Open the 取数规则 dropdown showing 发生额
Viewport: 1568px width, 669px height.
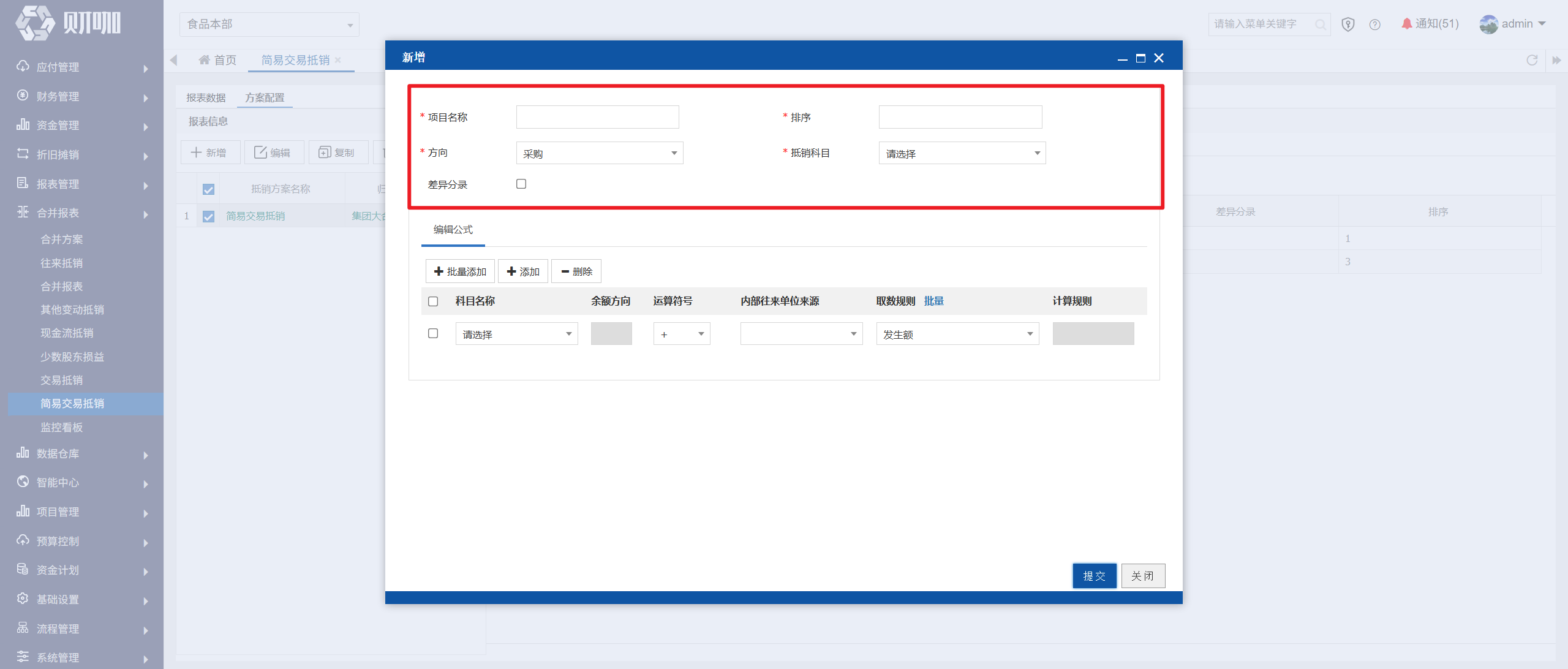coord(957,334)
